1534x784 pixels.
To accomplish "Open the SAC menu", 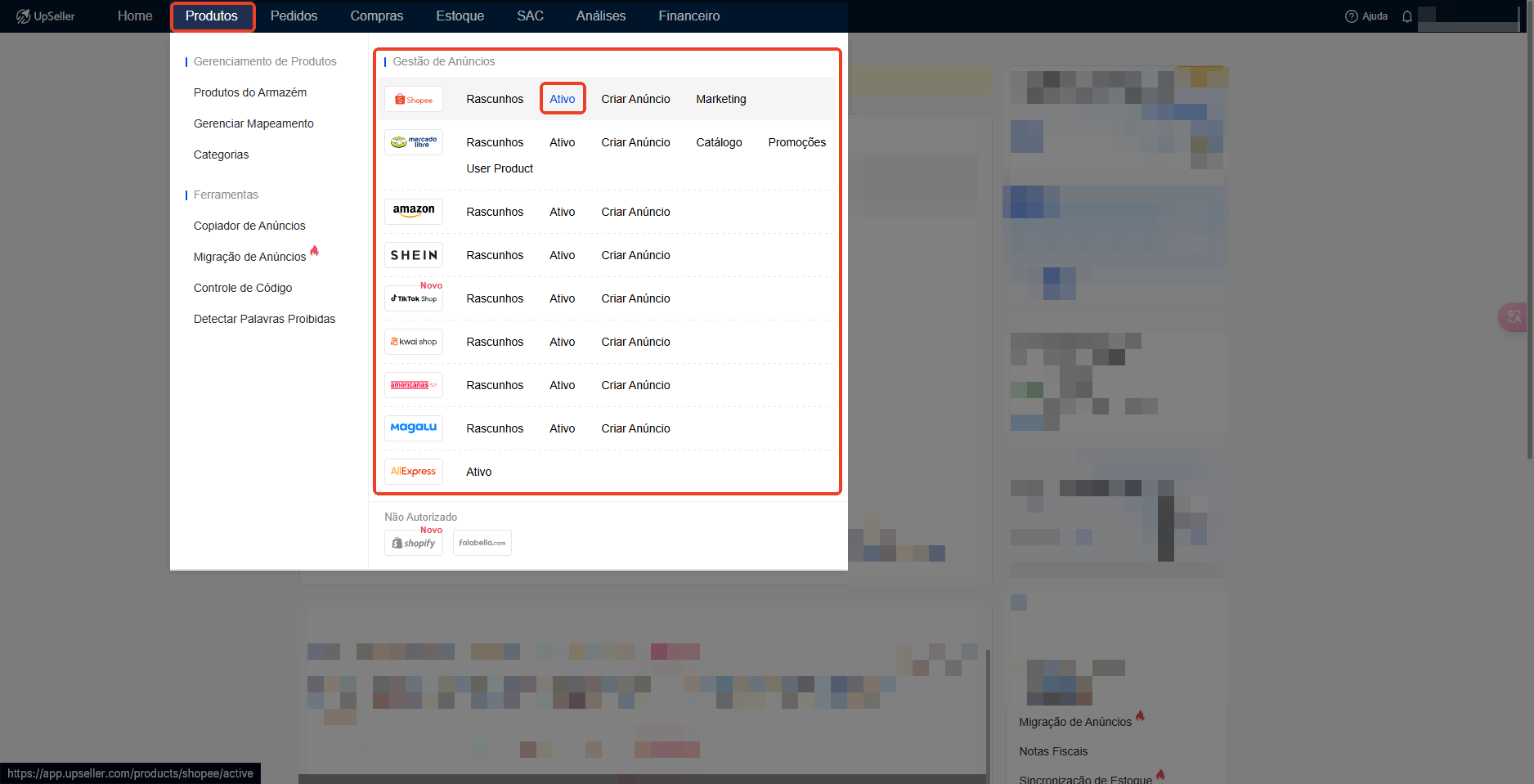I will [531, 16].
